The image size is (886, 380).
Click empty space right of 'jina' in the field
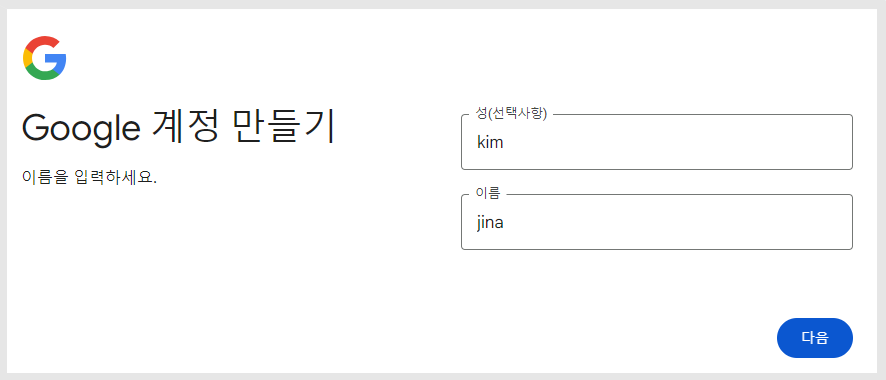click(678, 222)
